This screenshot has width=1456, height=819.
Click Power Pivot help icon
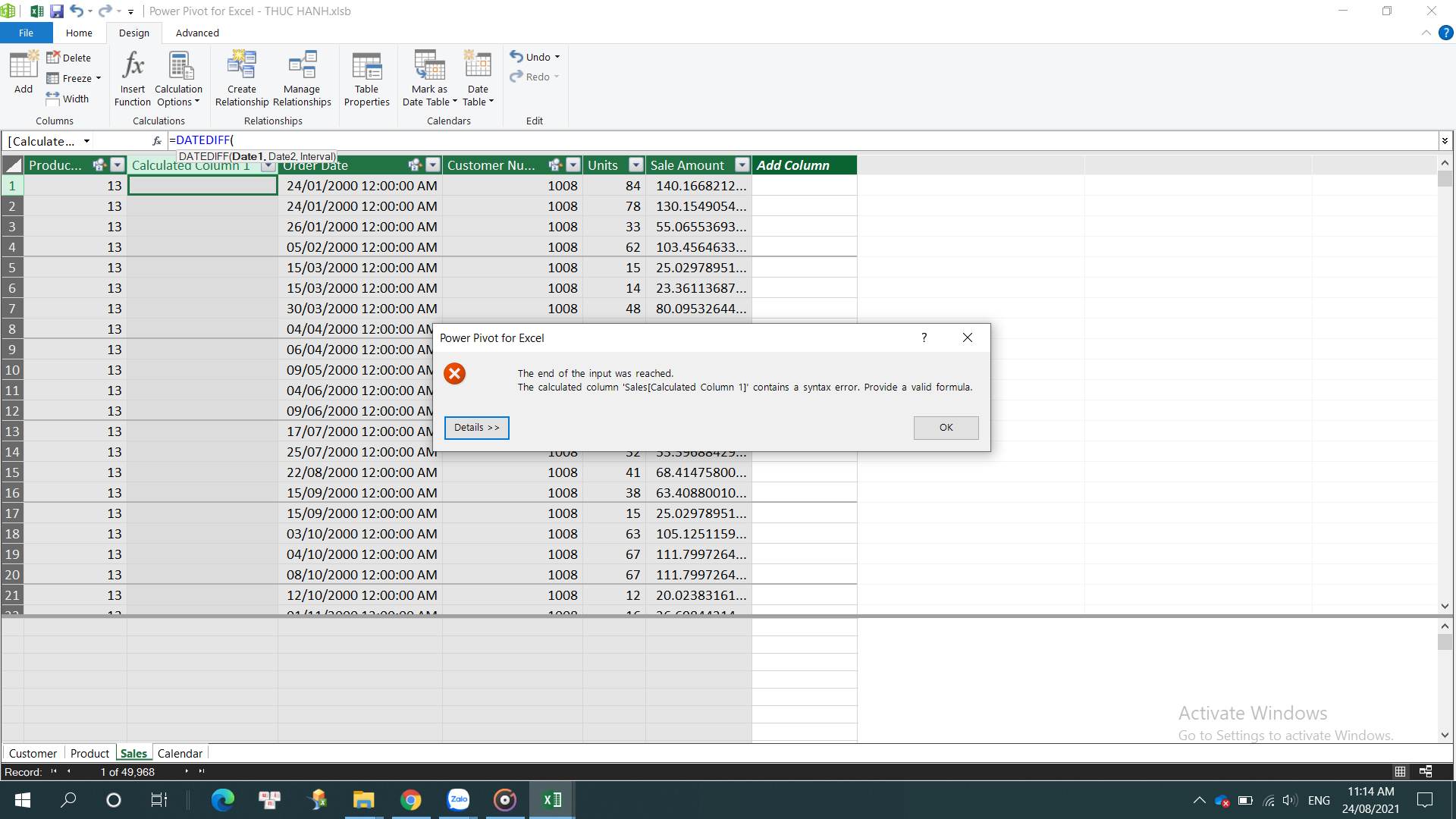tap(1446, 33)
